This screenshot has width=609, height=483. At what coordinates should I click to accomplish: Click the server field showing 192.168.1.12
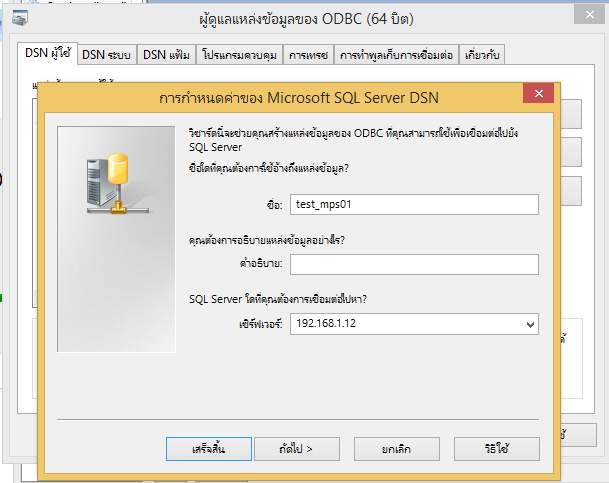click(414, 324)
